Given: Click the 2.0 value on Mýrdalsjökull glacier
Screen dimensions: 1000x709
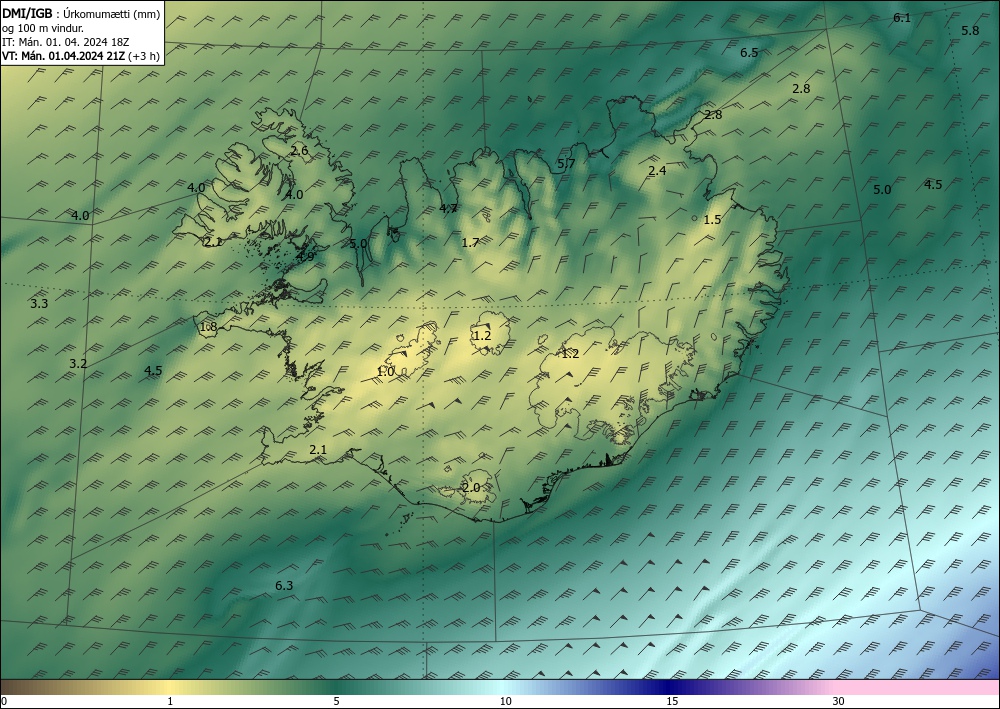Looking at the screenshot, I should coord(471,488).
